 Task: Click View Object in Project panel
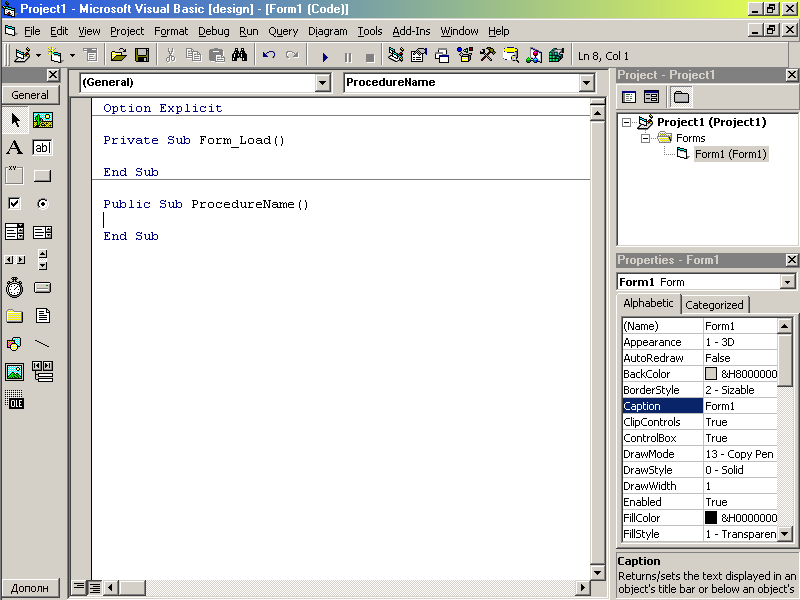(652, 97)
